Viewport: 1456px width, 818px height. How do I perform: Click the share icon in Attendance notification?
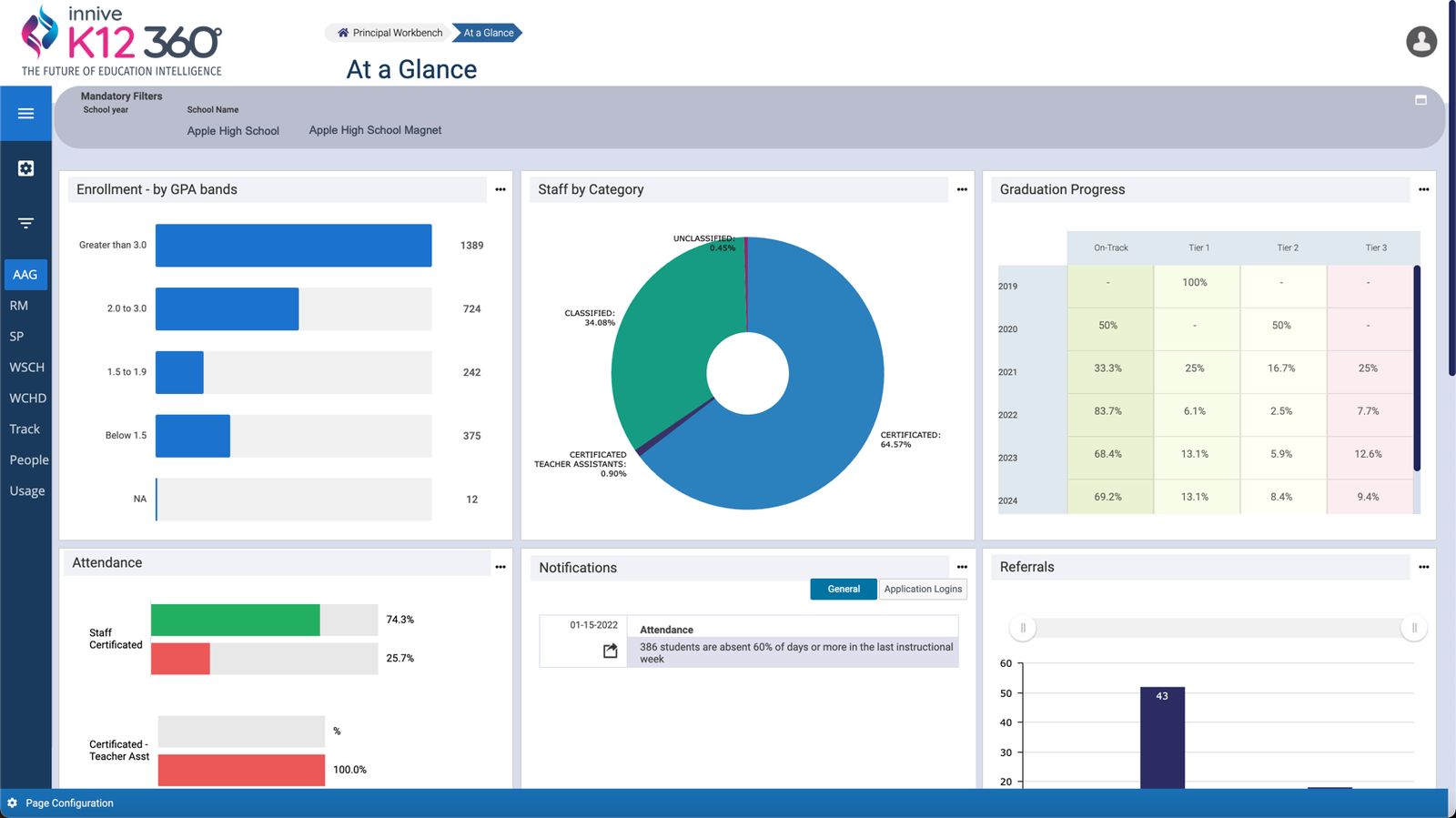[x=610, y=651]
